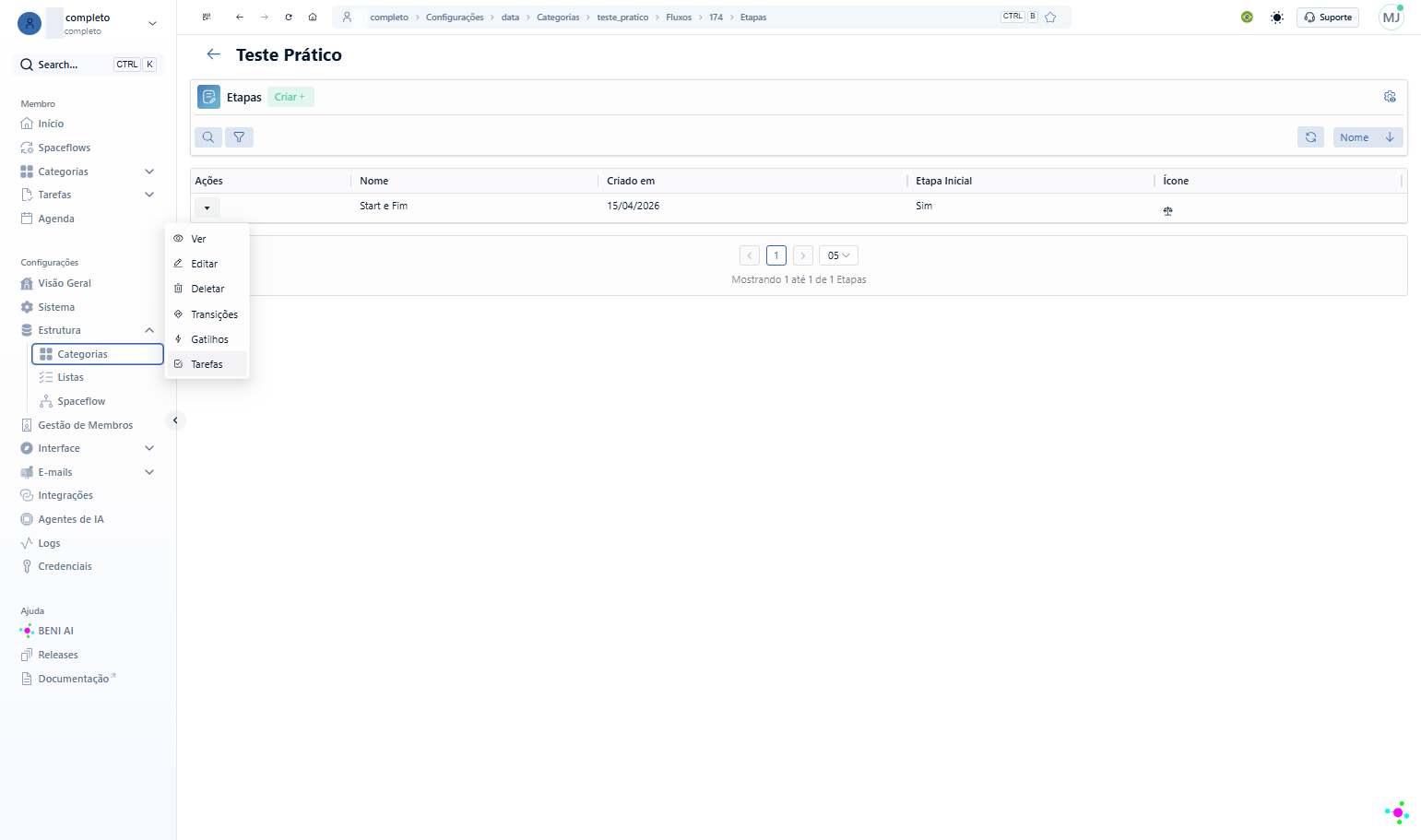The image size is (1421, 840).
Task: Open the search magnifier in Etapas toolbar
Action: [208, 137]
